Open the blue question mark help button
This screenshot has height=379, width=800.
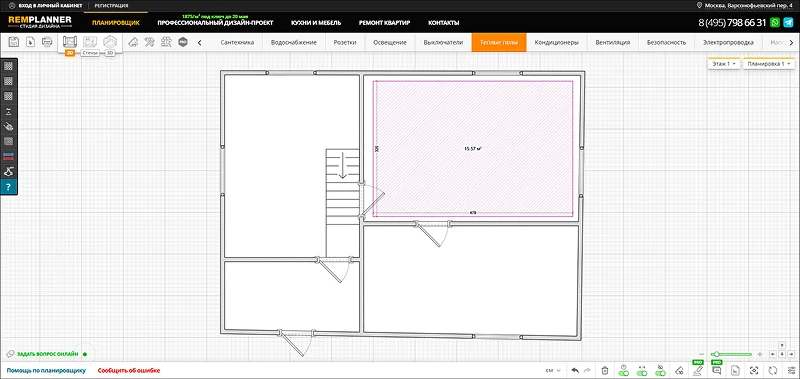(9, 187)
